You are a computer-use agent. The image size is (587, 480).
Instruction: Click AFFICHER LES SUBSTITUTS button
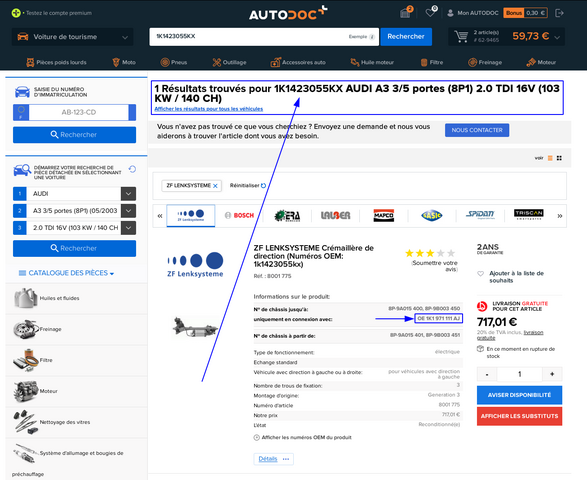[x=519, y=416]
